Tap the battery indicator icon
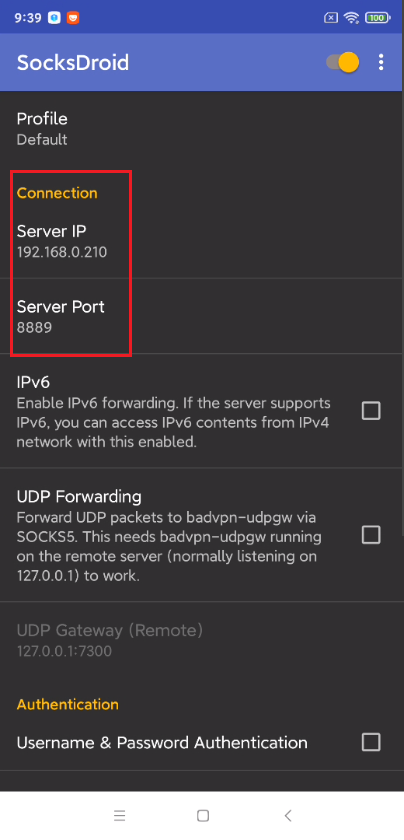The height and width of the screenshot is (840, 404). pos(377,18)
